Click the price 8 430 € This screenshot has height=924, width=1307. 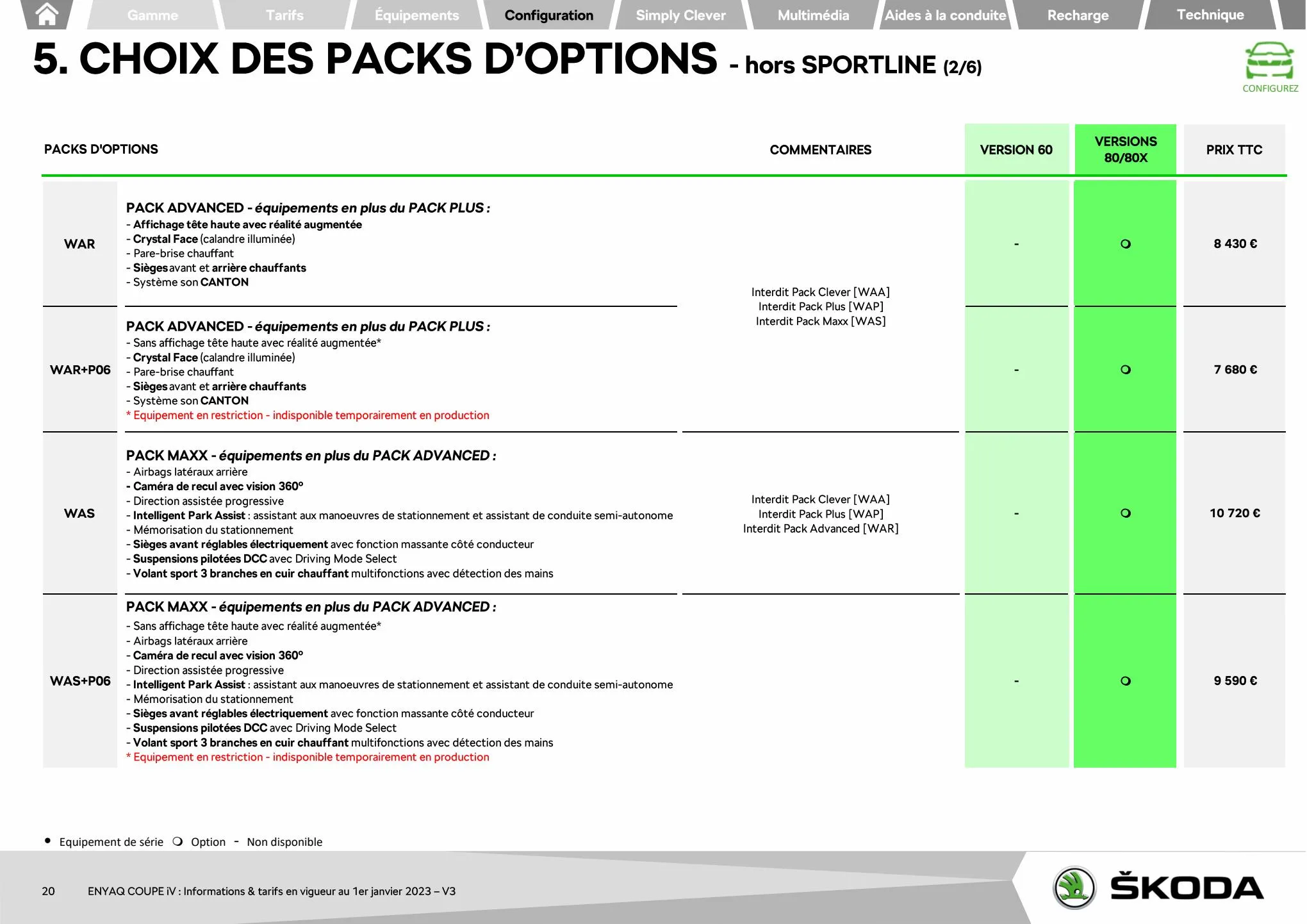pos(1235,243)
